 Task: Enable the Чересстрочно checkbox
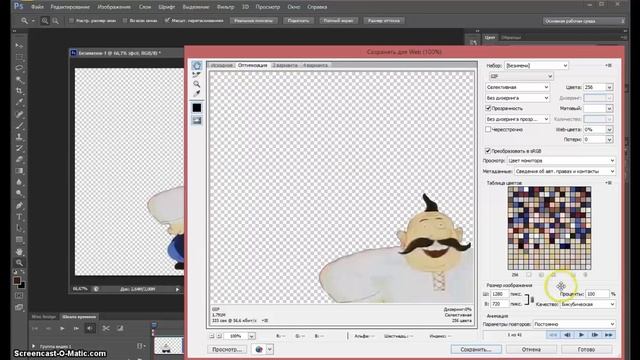coord(488,129)
